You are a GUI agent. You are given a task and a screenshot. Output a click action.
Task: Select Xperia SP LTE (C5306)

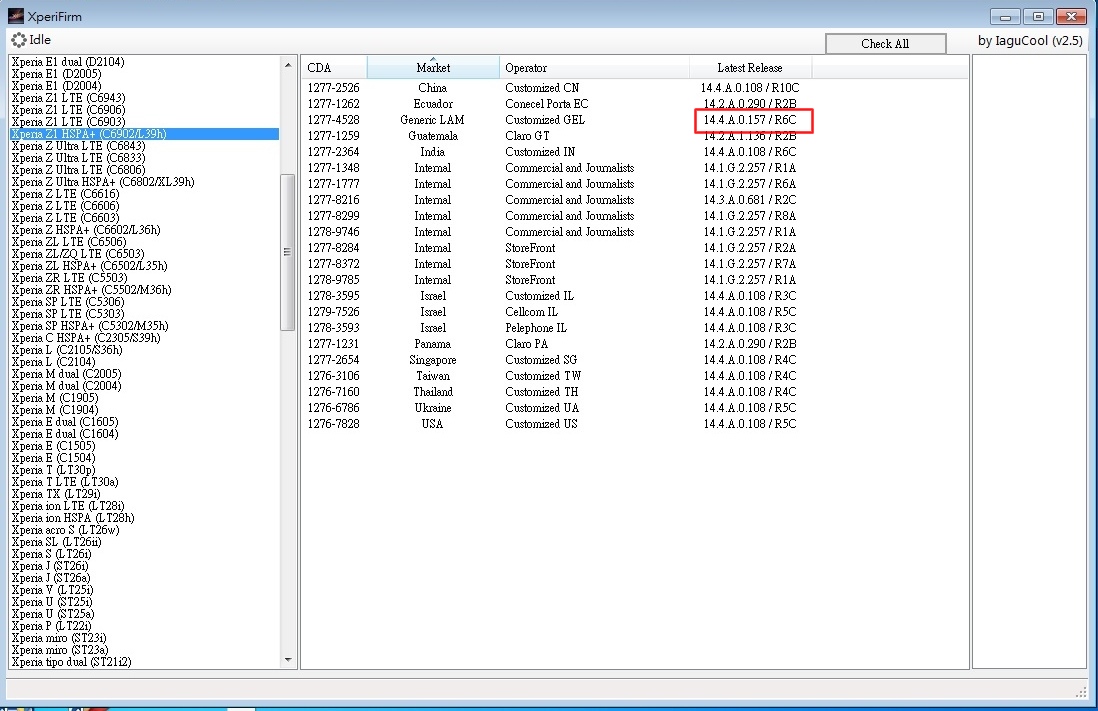tap(68, 302)
